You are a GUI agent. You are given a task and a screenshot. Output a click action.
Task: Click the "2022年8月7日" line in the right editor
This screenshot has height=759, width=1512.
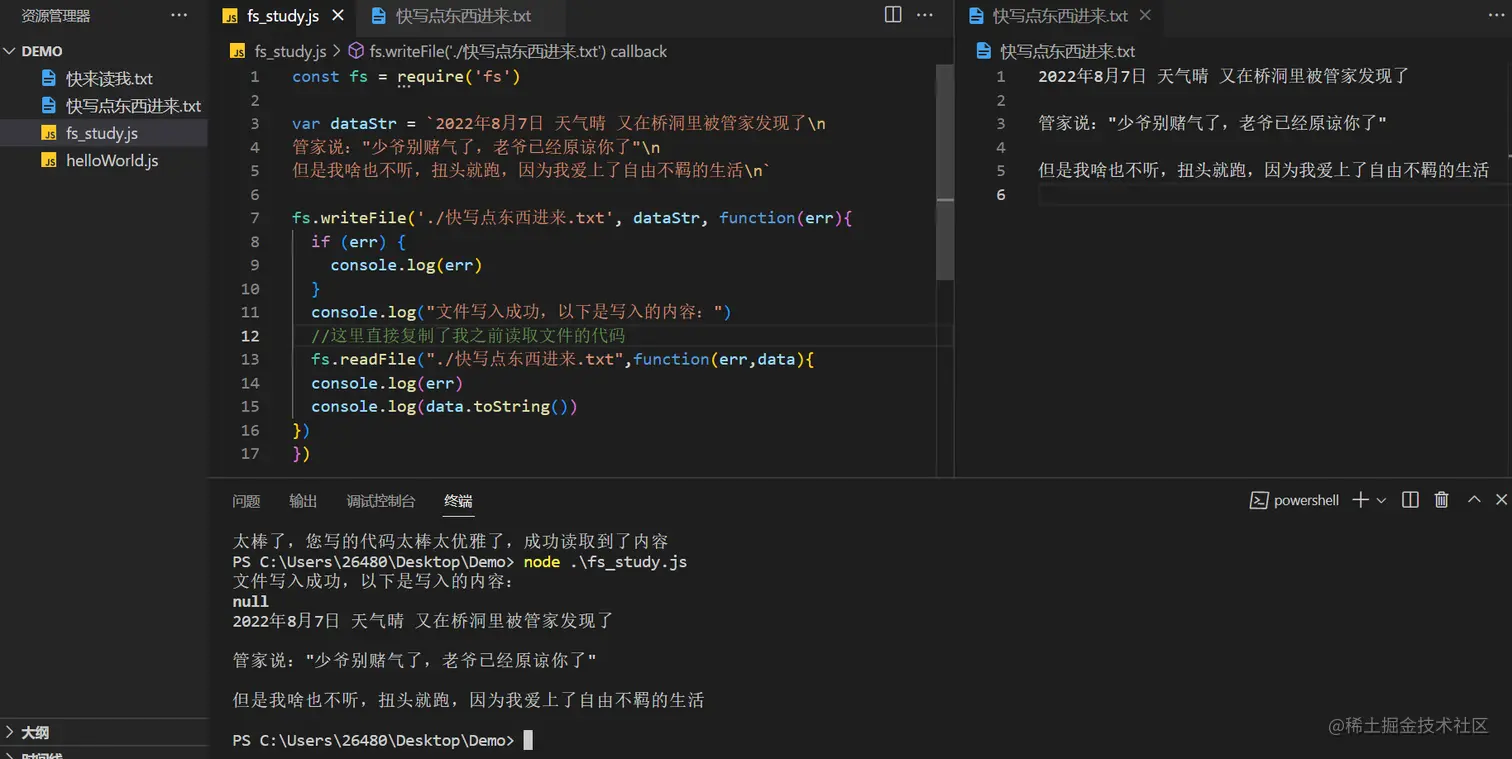[x=1223, y=76]
